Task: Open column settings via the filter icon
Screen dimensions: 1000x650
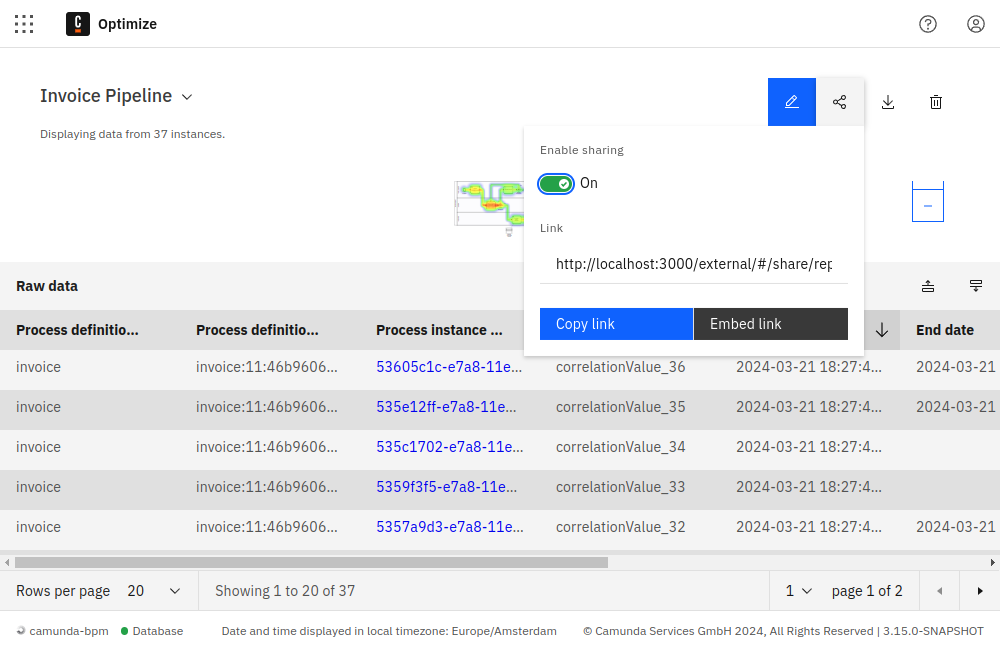Action: 975,285
